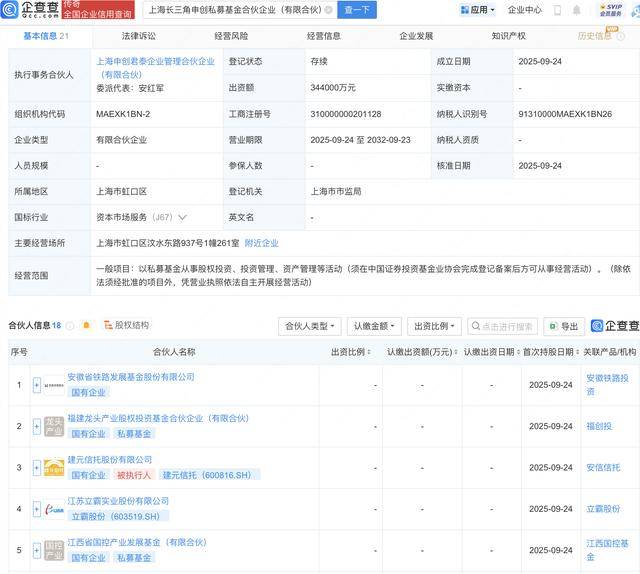Switch to 经营信息 tab
Screen dimensions: 640x574
(x=324, y=36)
